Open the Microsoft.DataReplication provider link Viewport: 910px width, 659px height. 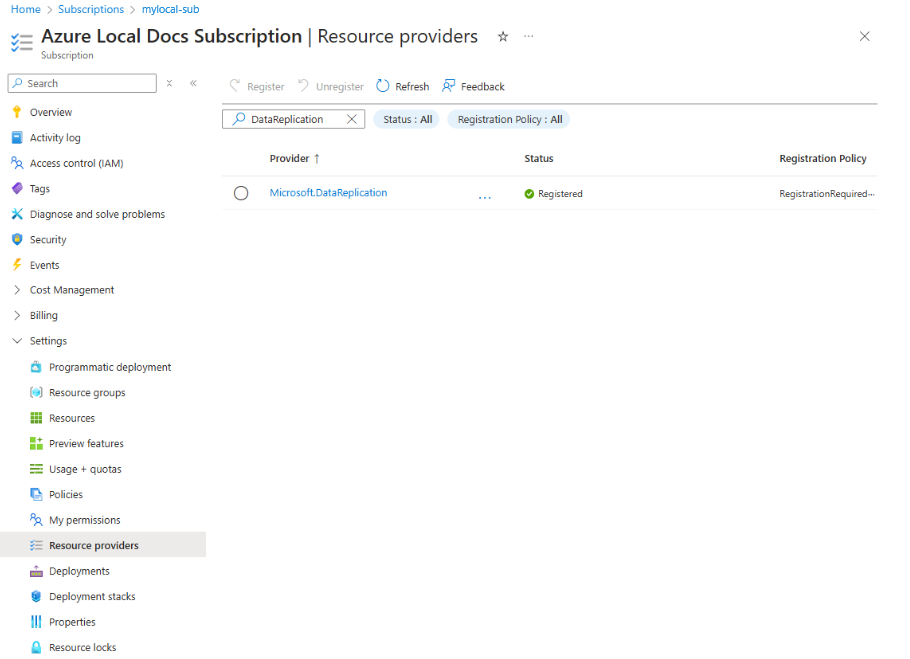point(328,193)
